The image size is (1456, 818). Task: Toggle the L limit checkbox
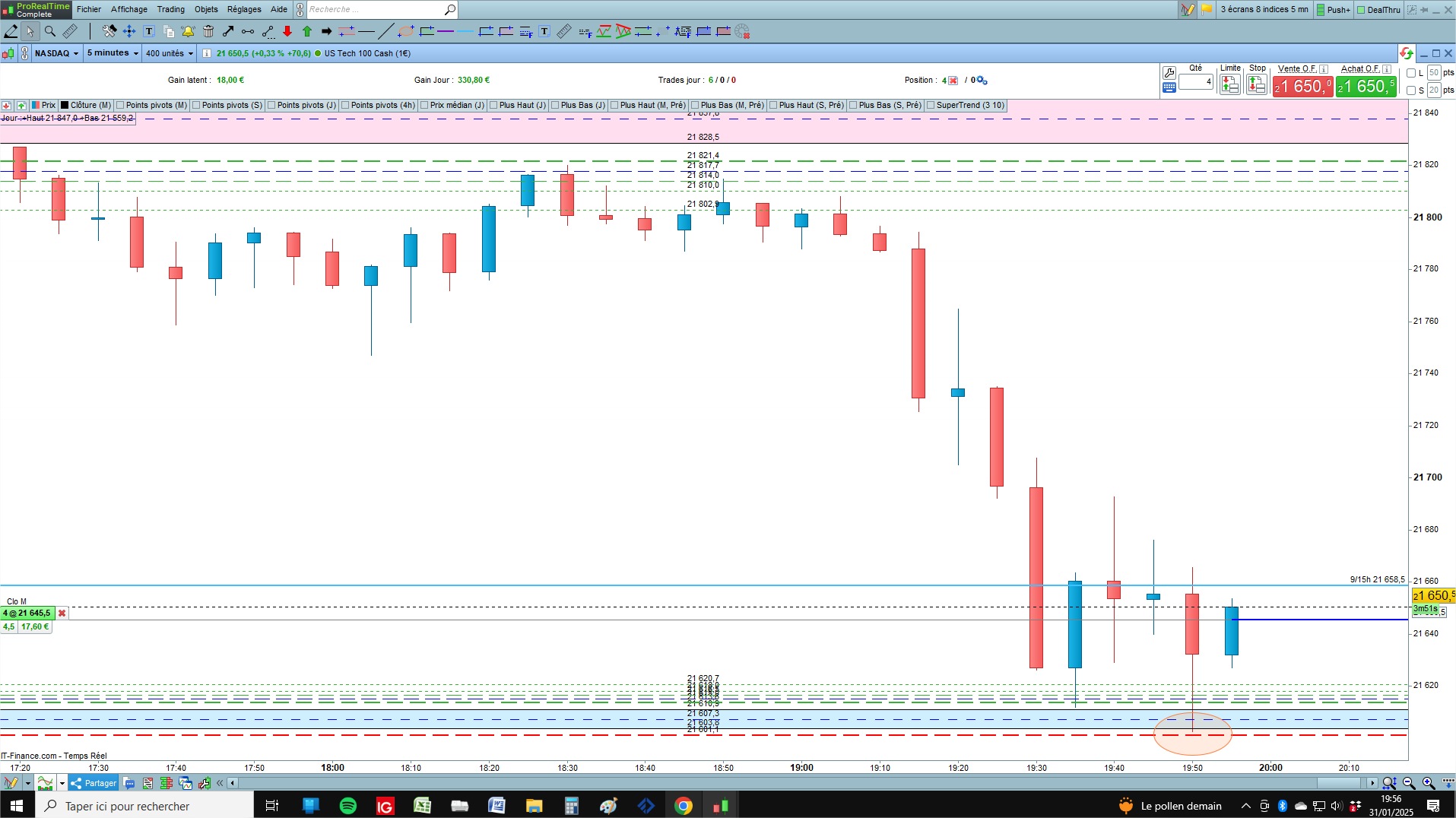[x=1411, y=73]
